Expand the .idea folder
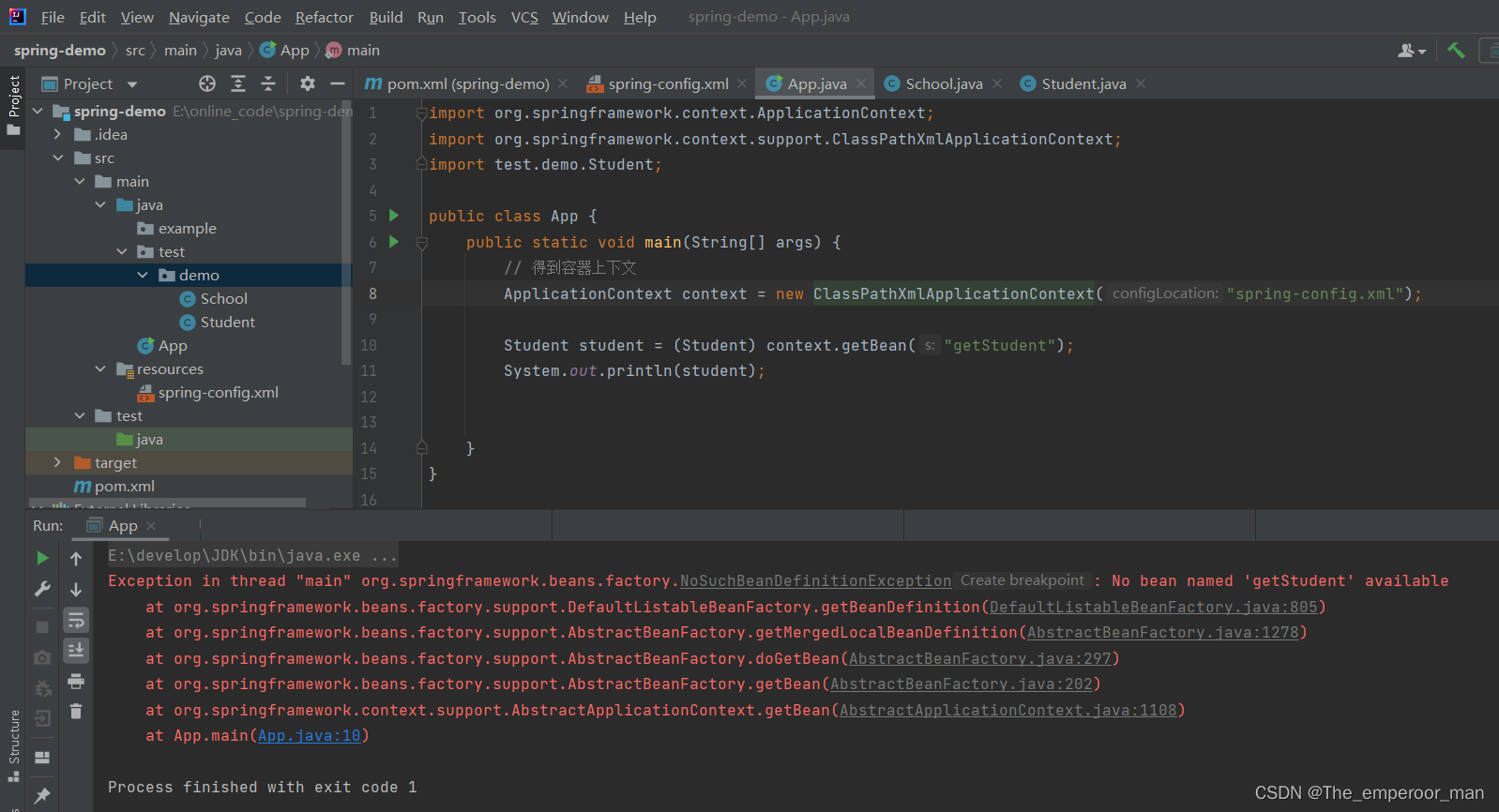 pyautogui.click(x=58, y=134)
